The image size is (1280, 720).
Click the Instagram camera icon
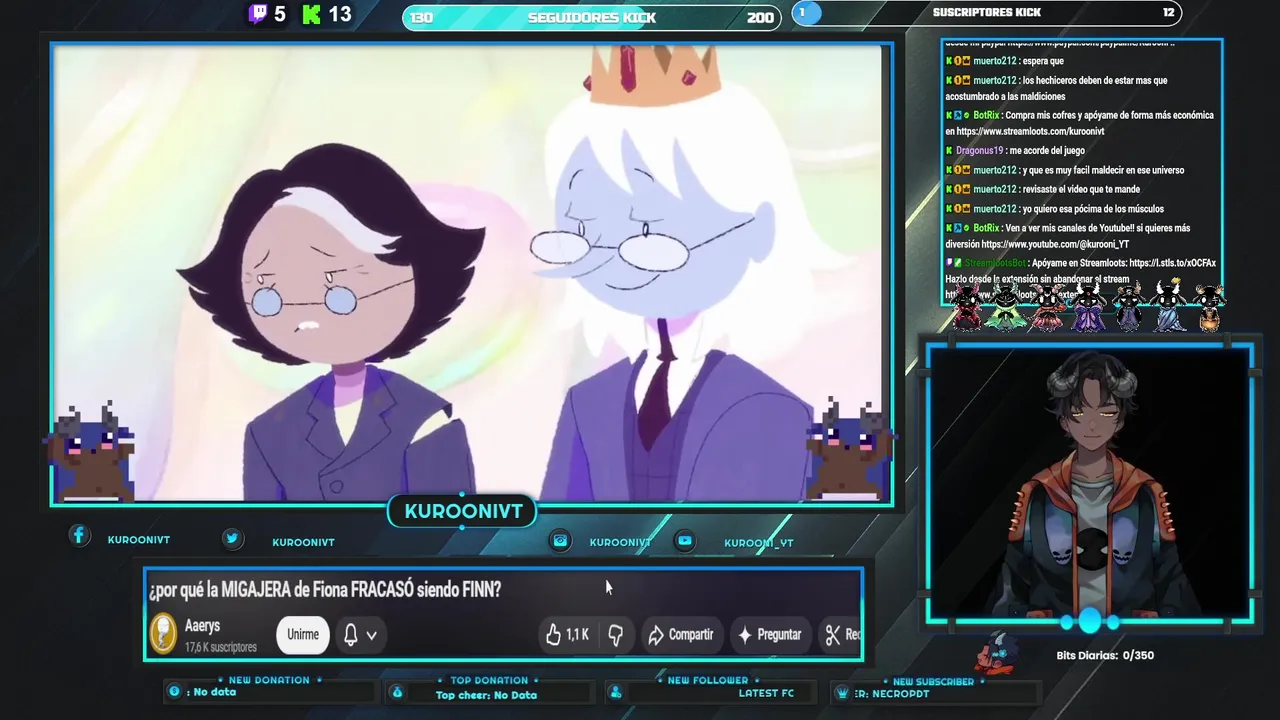561,540
